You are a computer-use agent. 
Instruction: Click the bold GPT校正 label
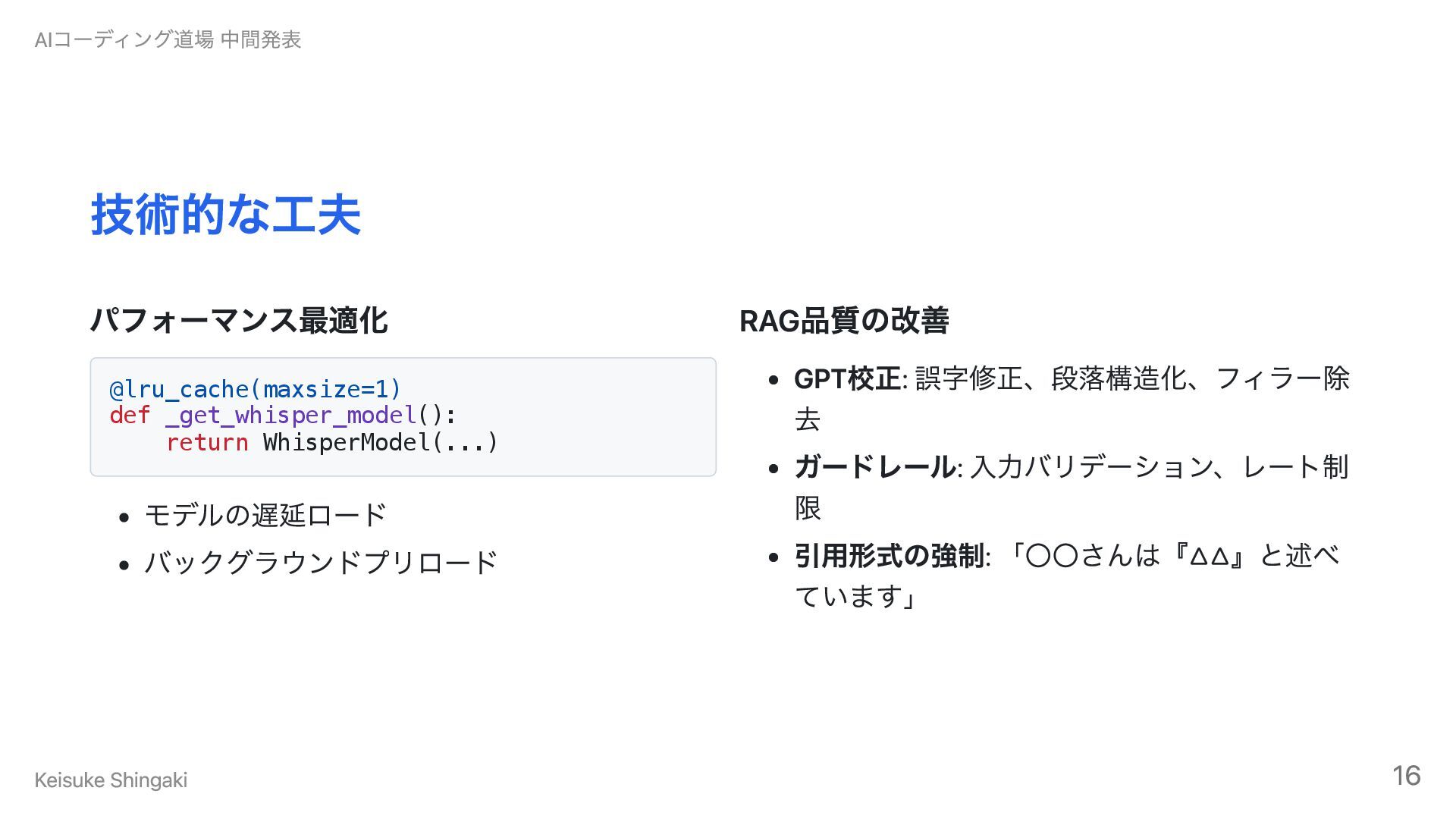coord(847,378)
